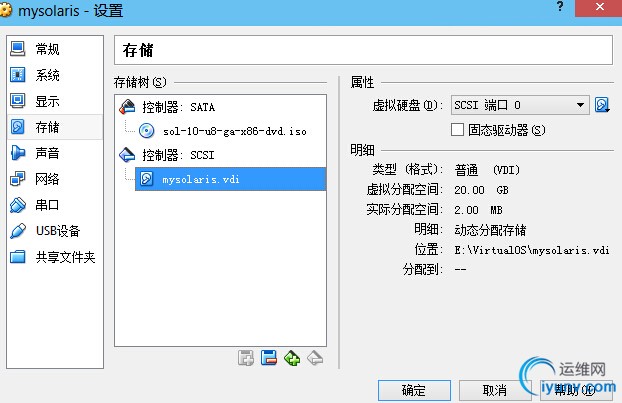This screenshot has width=622, height=403.
Task: Click the 普通 (VDI) type value
Action: point(487,170)
